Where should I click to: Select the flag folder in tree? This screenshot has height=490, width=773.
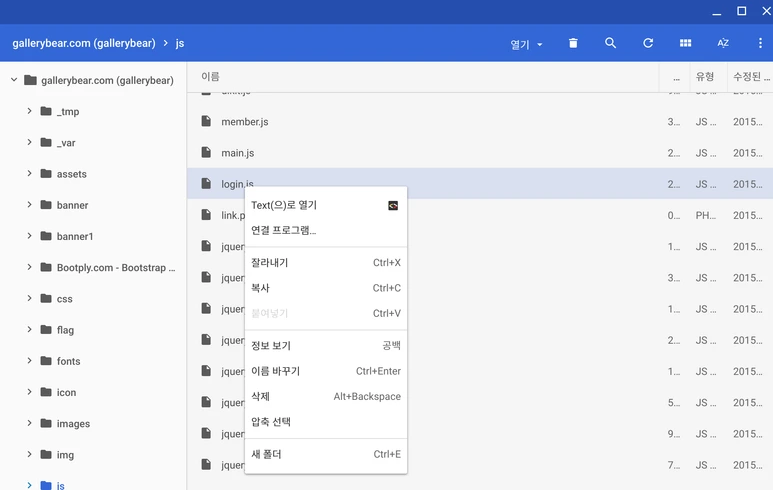click(x=65, y=330)
